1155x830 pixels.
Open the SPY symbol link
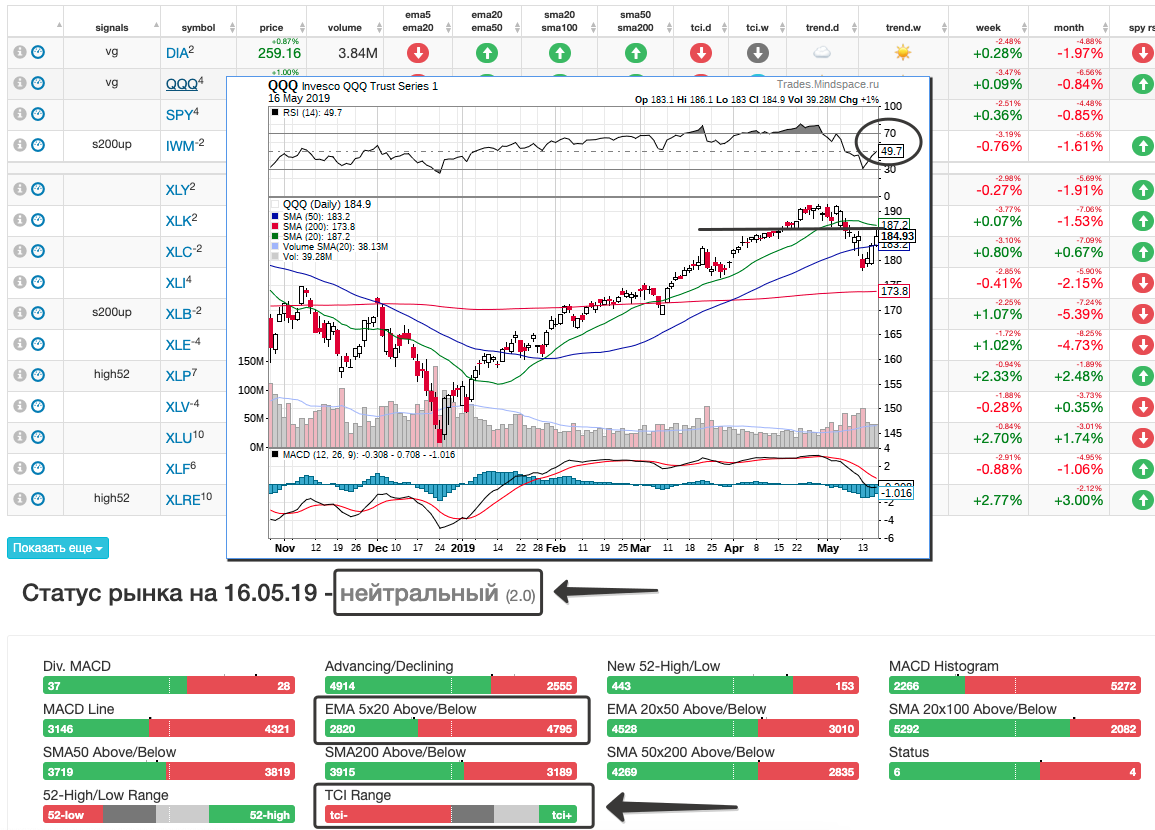tap(182, 114)
